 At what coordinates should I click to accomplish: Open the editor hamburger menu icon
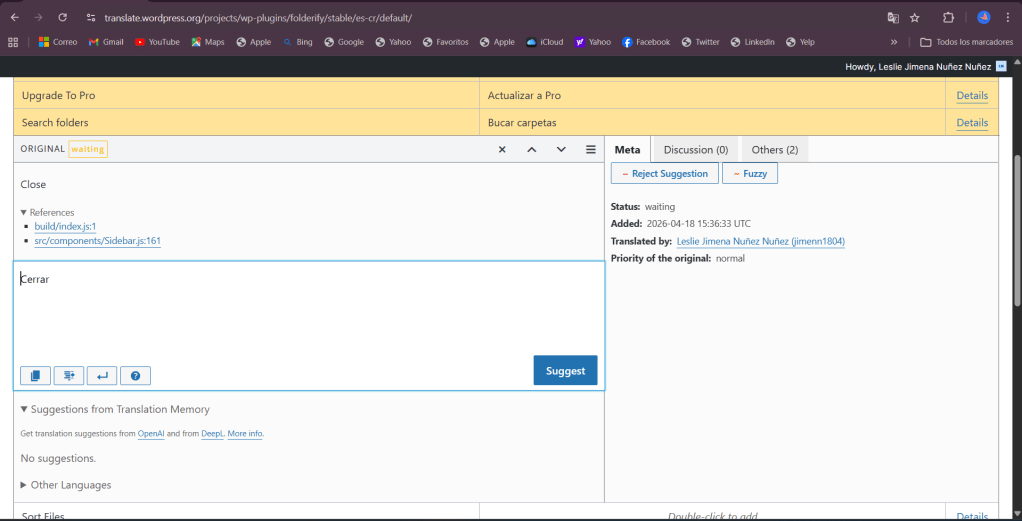click(x=591, y=149)
